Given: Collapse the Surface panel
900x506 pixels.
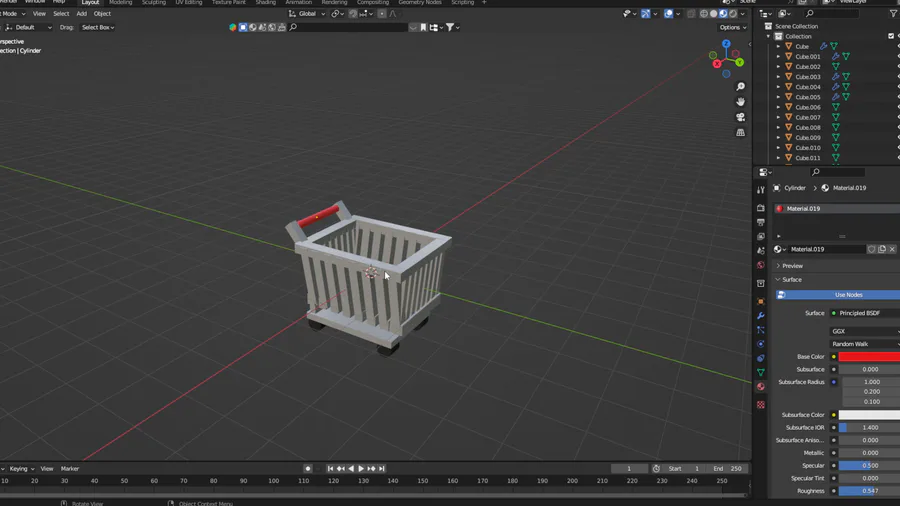Looking at the screenshot, I should 792,280.
